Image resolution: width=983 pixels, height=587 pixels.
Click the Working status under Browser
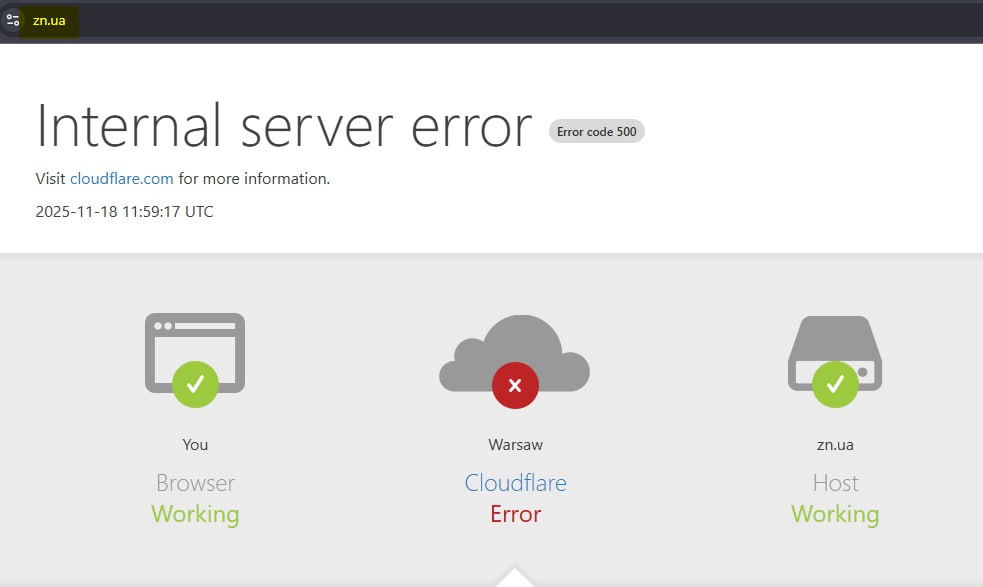[195, 514]
